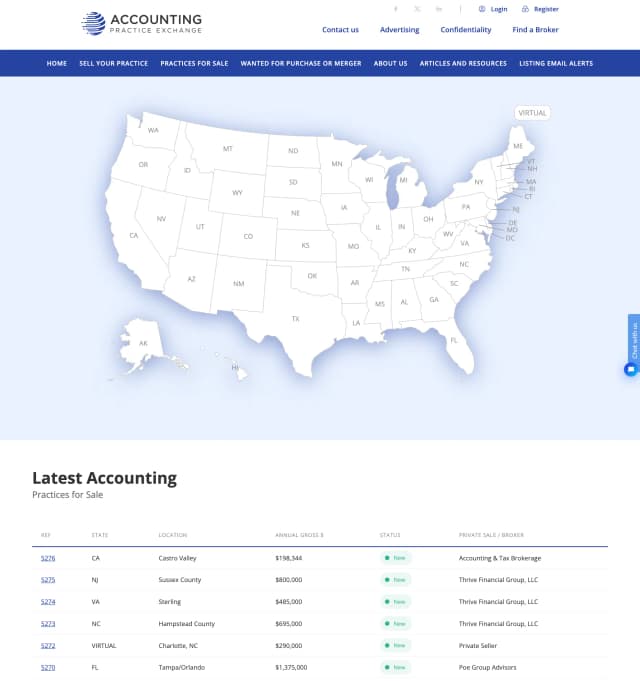
Task: Open the Contact us link
Action: [340, 30]
